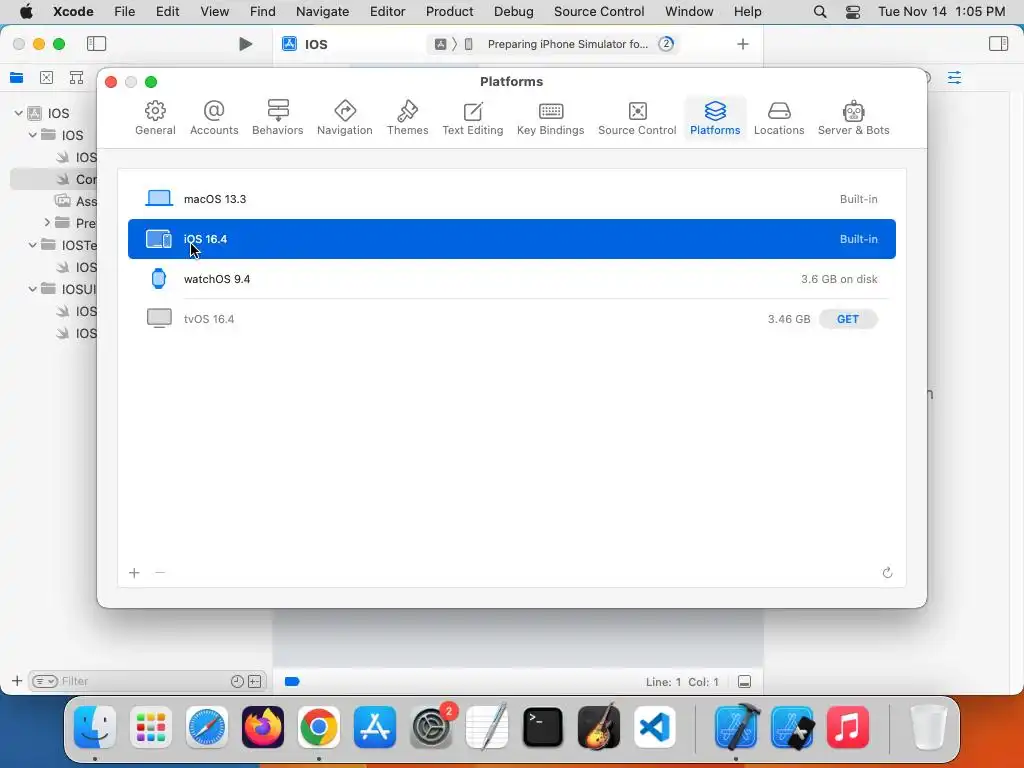Refresh the platforms list
Image resolution: width=1024 pixels, height=768 pixels.
[887, 573]
